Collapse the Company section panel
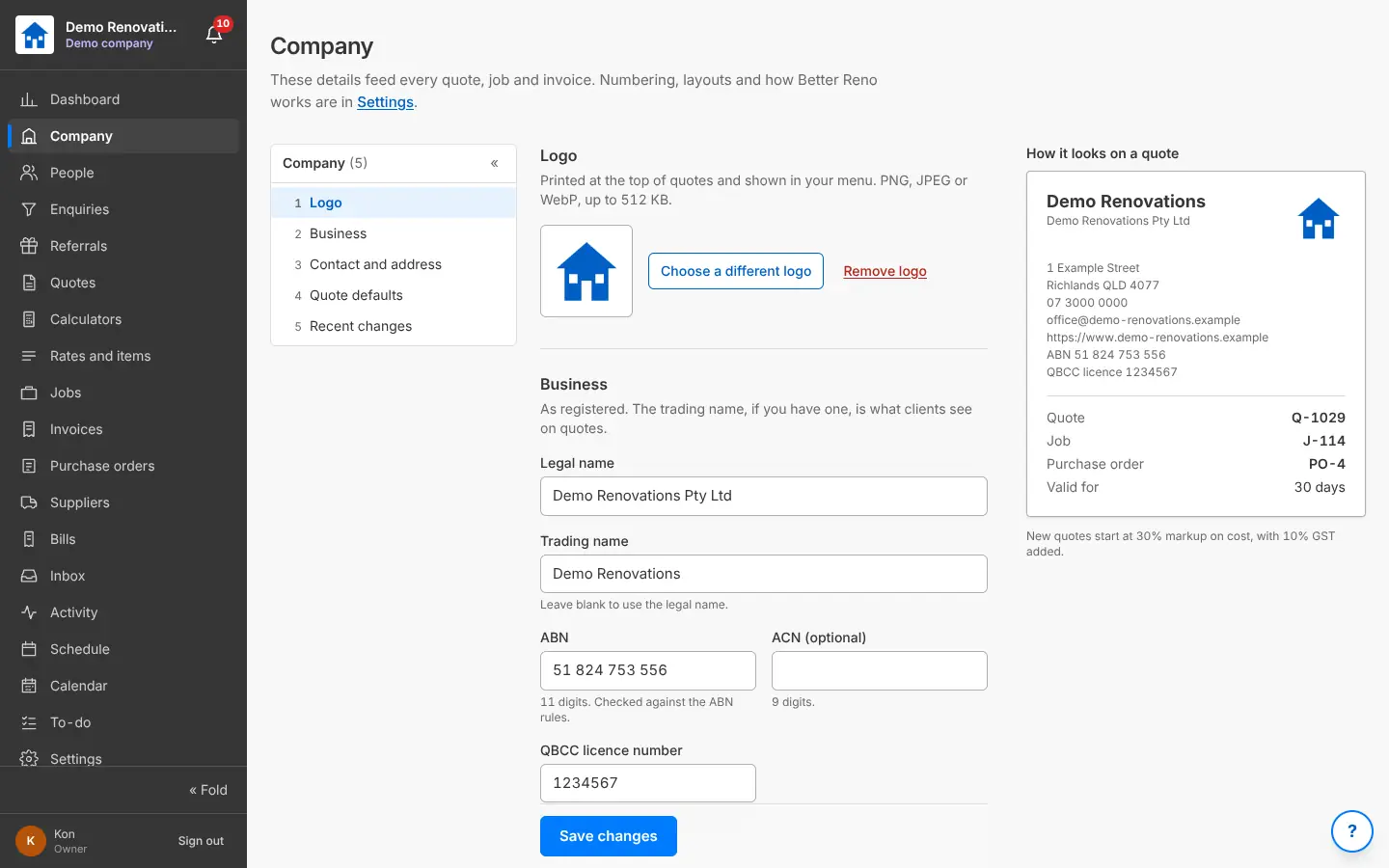This screenshot has height=868, width=1389. click(494, 163)
